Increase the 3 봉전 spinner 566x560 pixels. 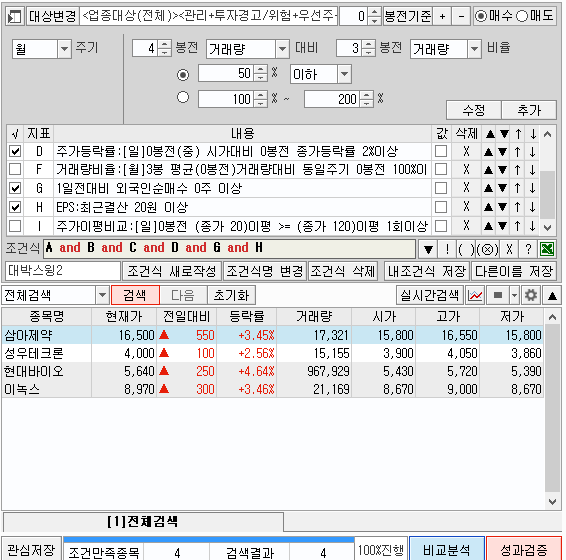click(368, 45)
